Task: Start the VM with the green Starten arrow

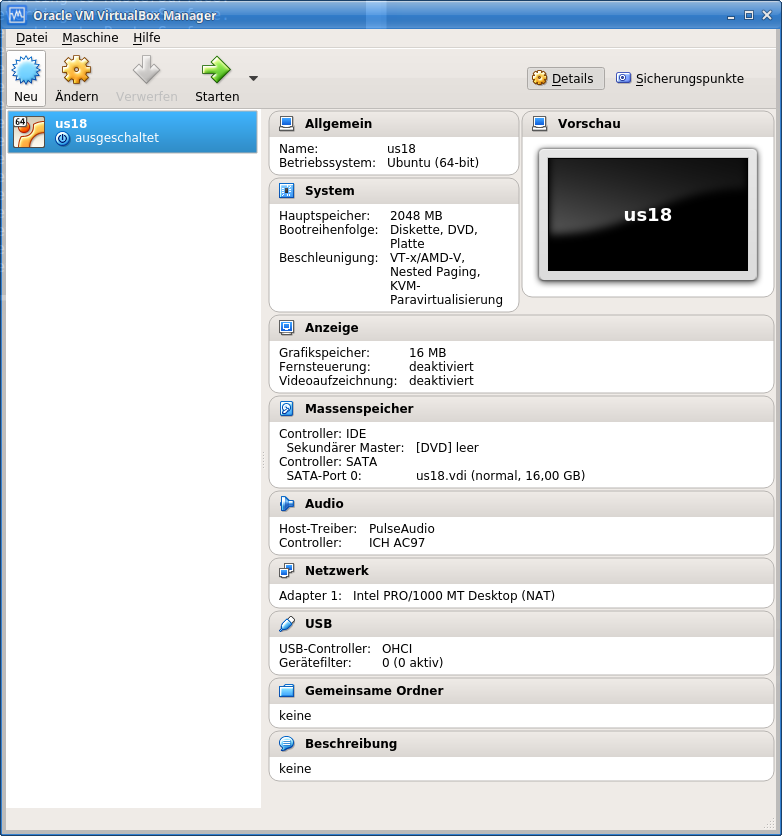Action: tap(216, 70)
